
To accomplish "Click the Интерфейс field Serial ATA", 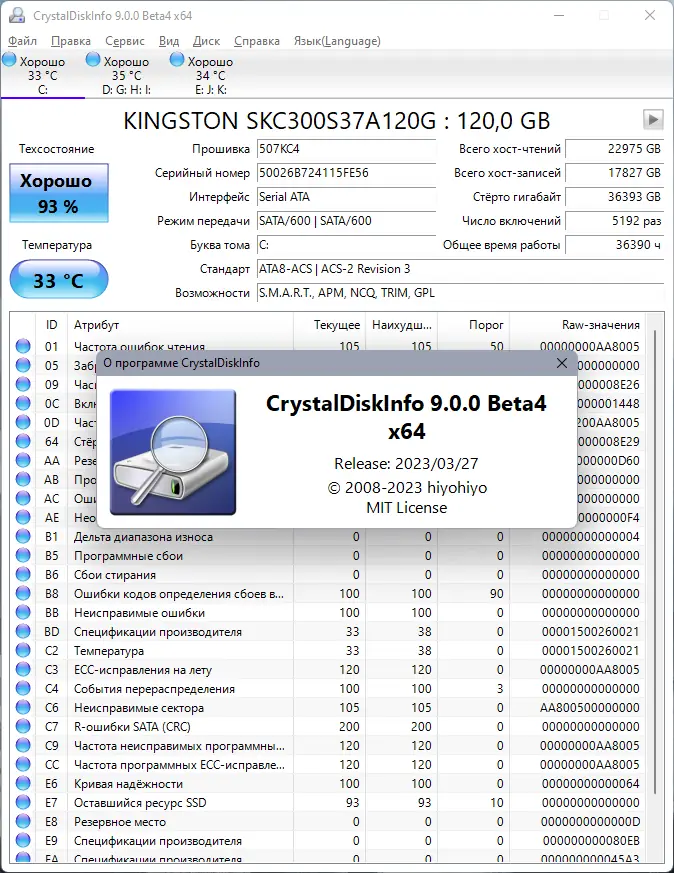I will click(346, 197).
